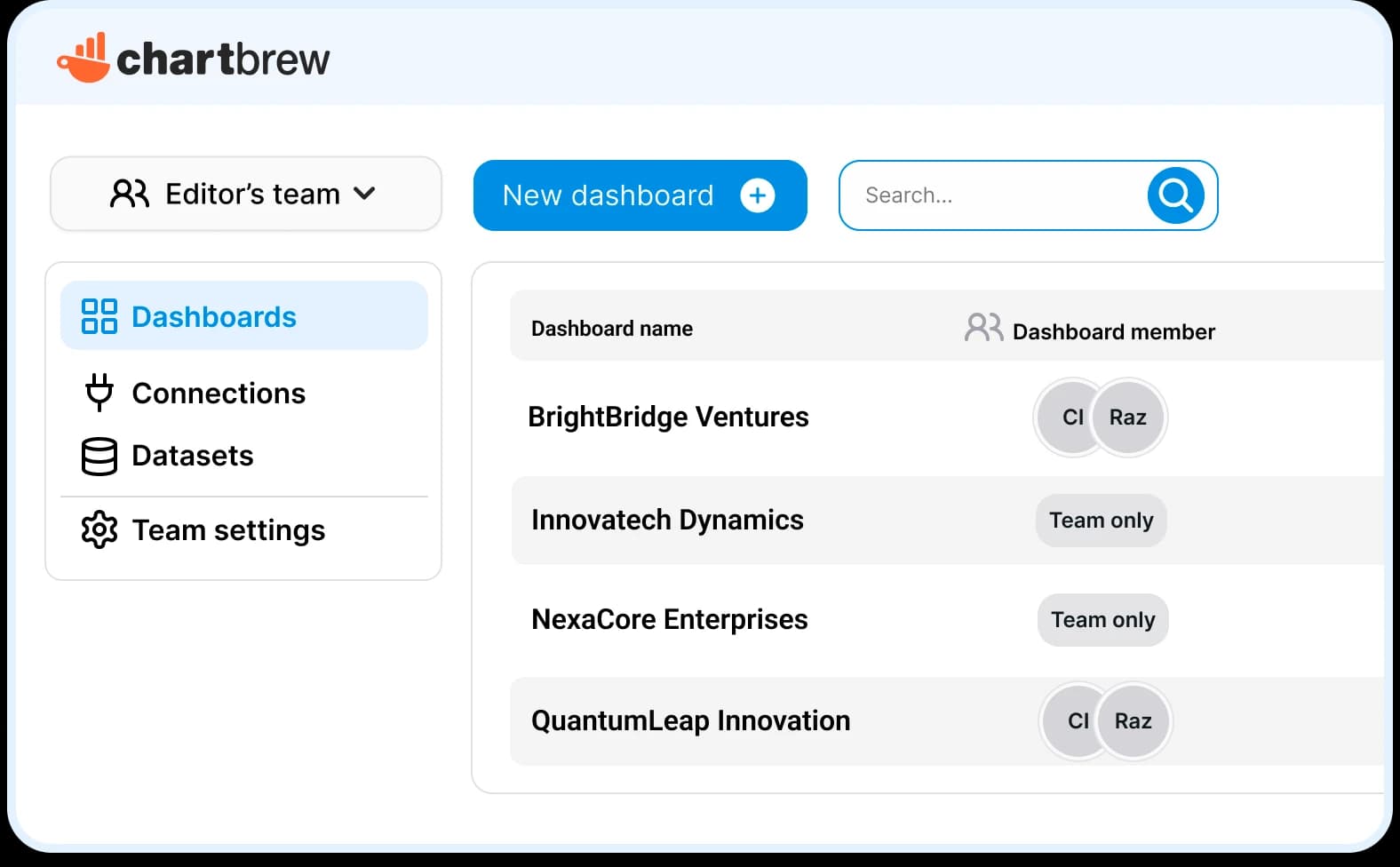Click the Datasets database icon
Viewport: 1400px width, 867px height.
point(99,457)
